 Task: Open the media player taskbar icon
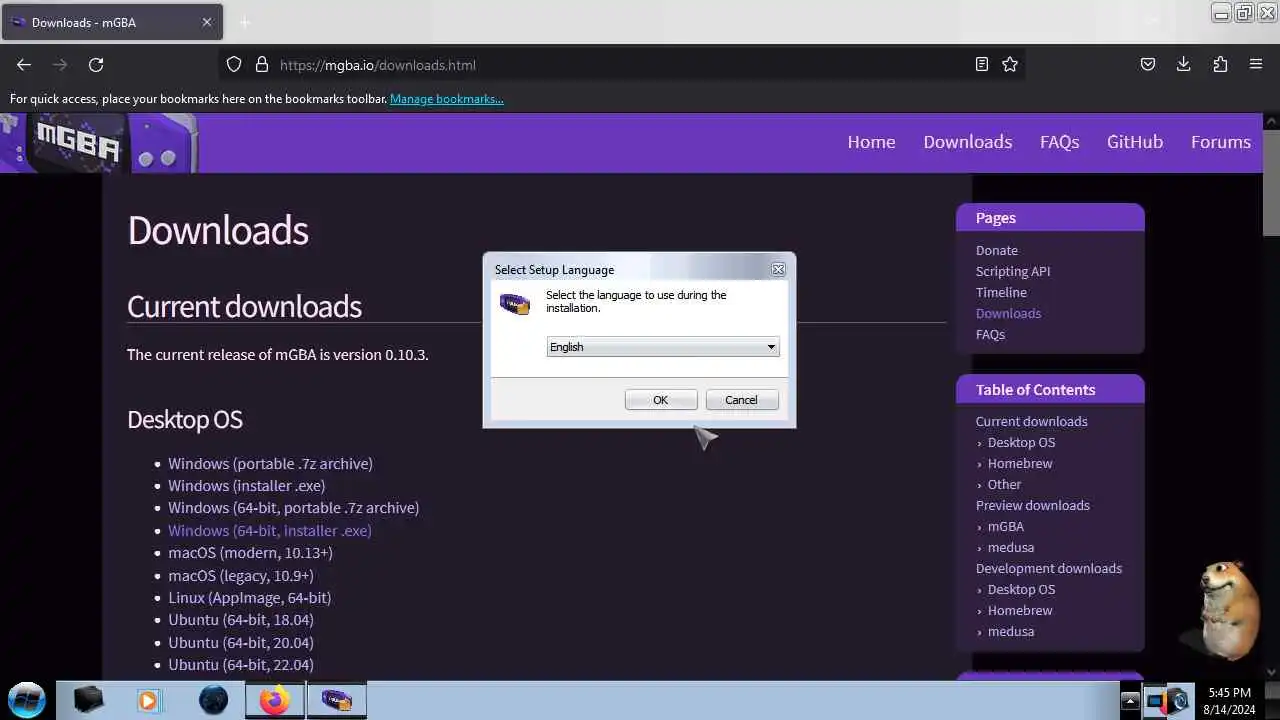click(148, 700)
